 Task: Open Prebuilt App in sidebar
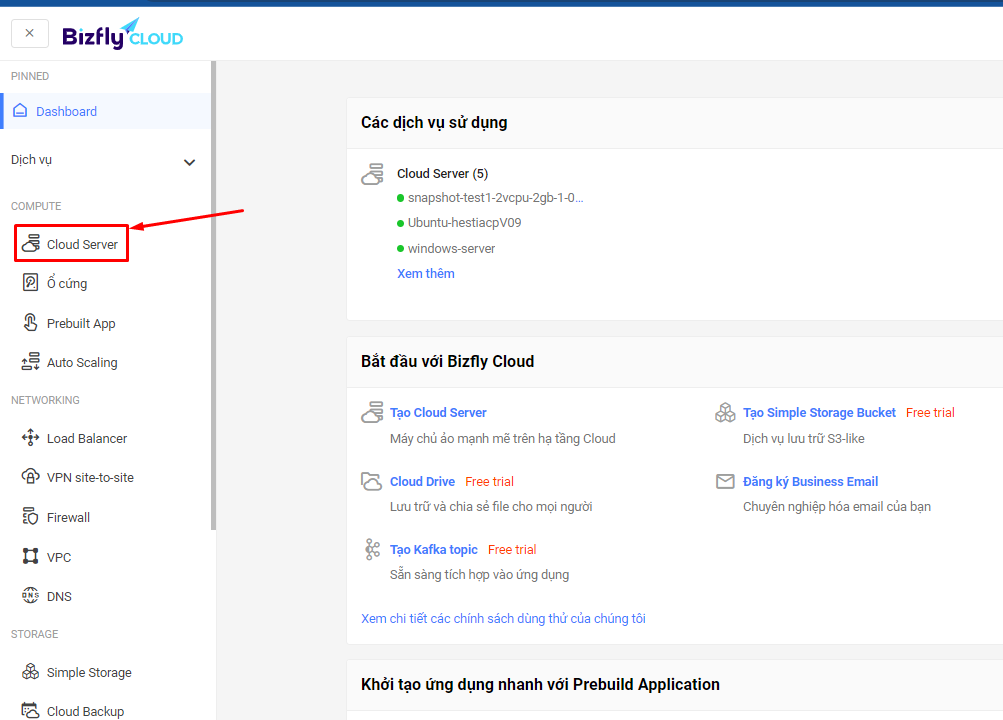[x=81, y=324]
